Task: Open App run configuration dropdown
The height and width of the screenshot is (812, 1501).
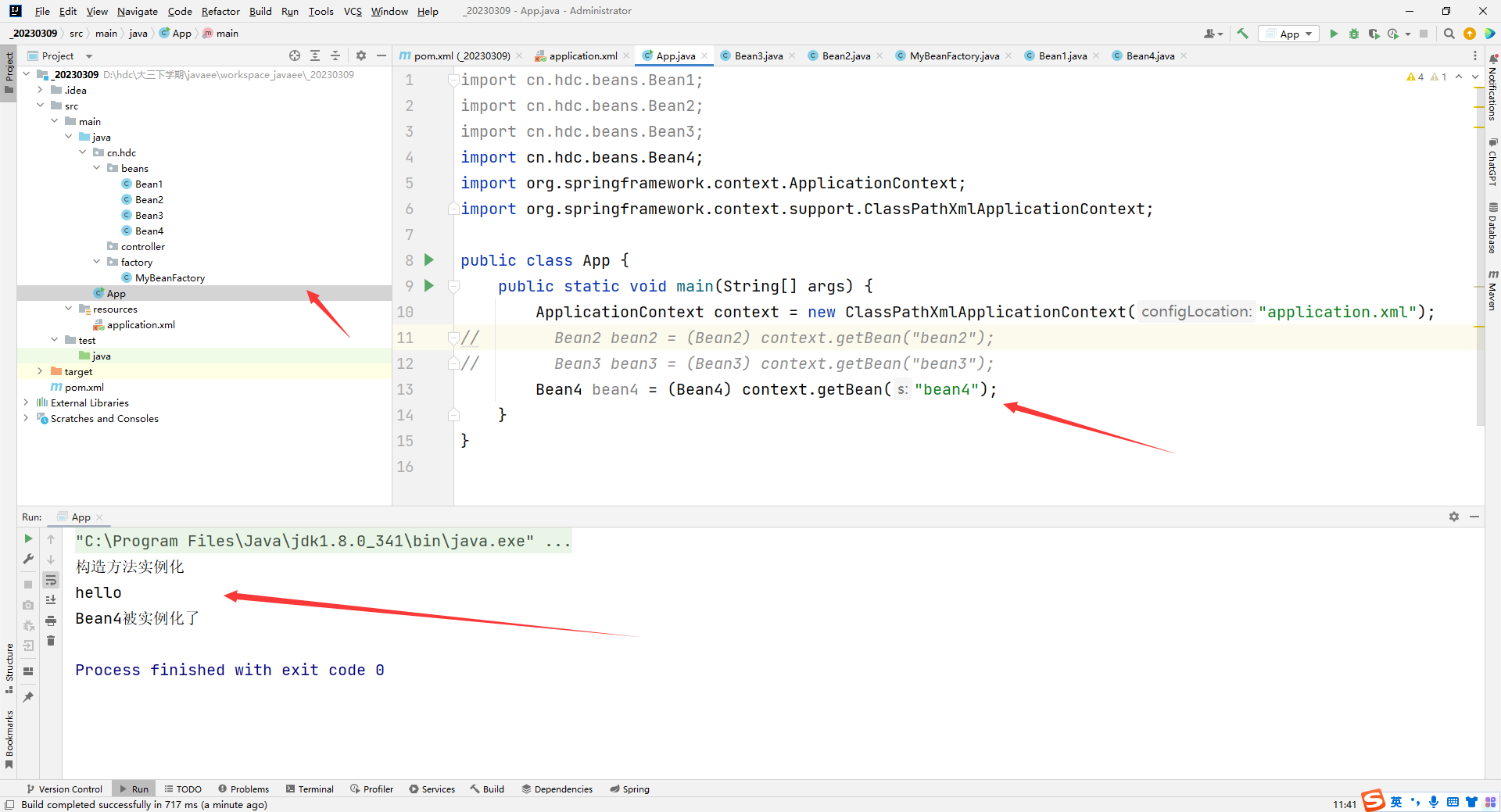Action: (x=1288, y=34)
